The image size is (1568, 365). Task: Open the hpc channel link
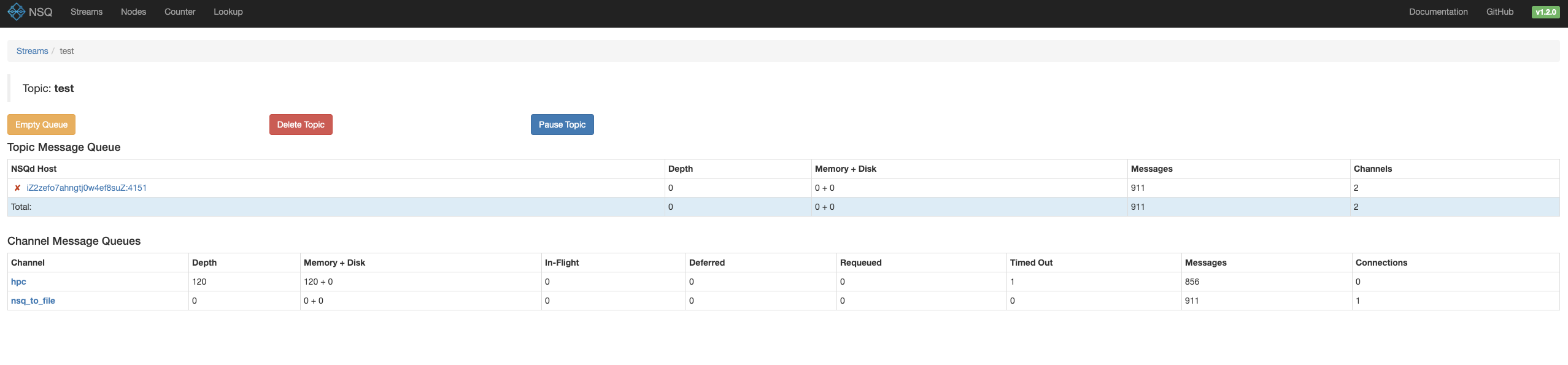18,282
